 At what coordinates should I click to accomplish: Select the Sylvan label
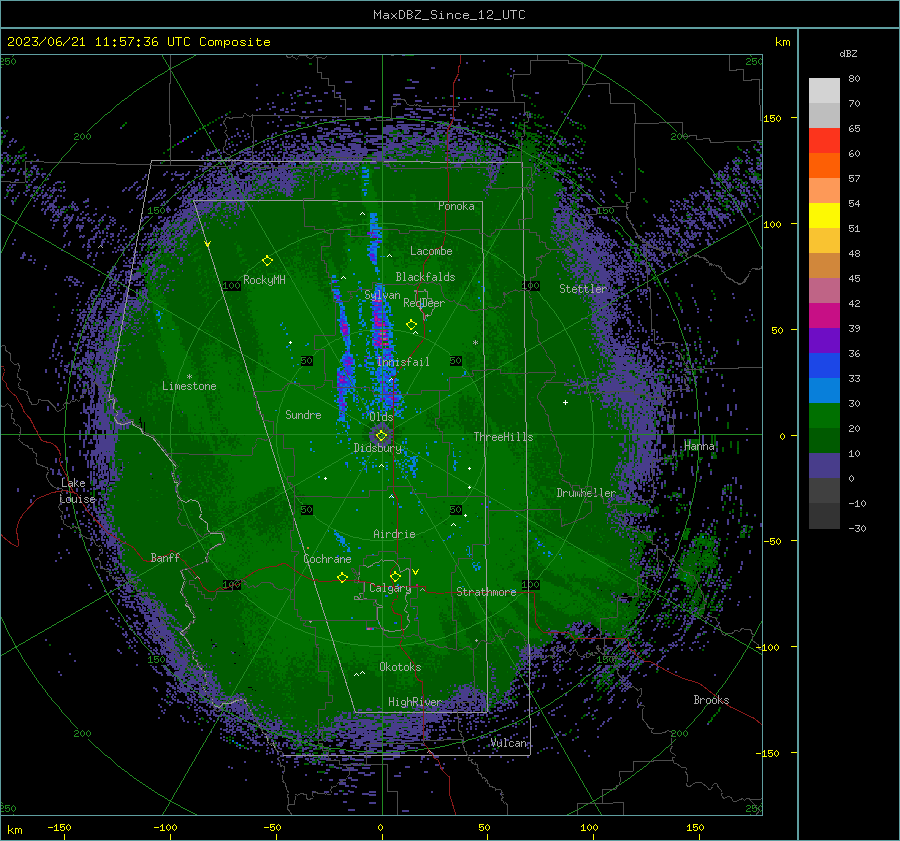382,295
